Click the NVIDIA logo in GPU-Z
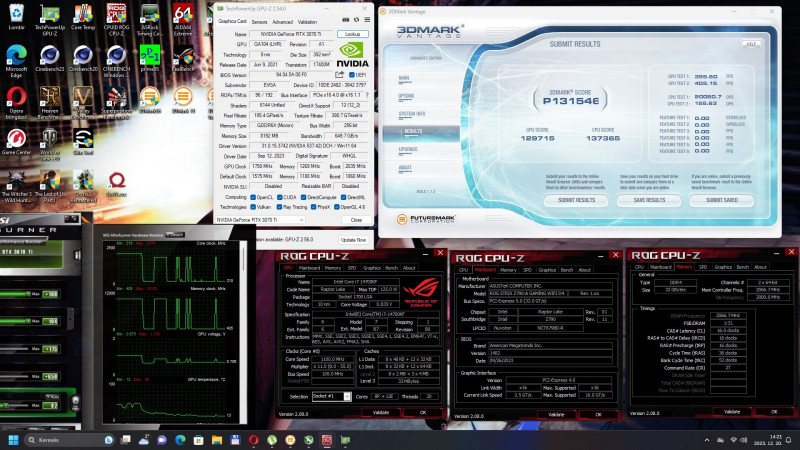Viewport: 800px width, 450px height. tap(352, 56)
